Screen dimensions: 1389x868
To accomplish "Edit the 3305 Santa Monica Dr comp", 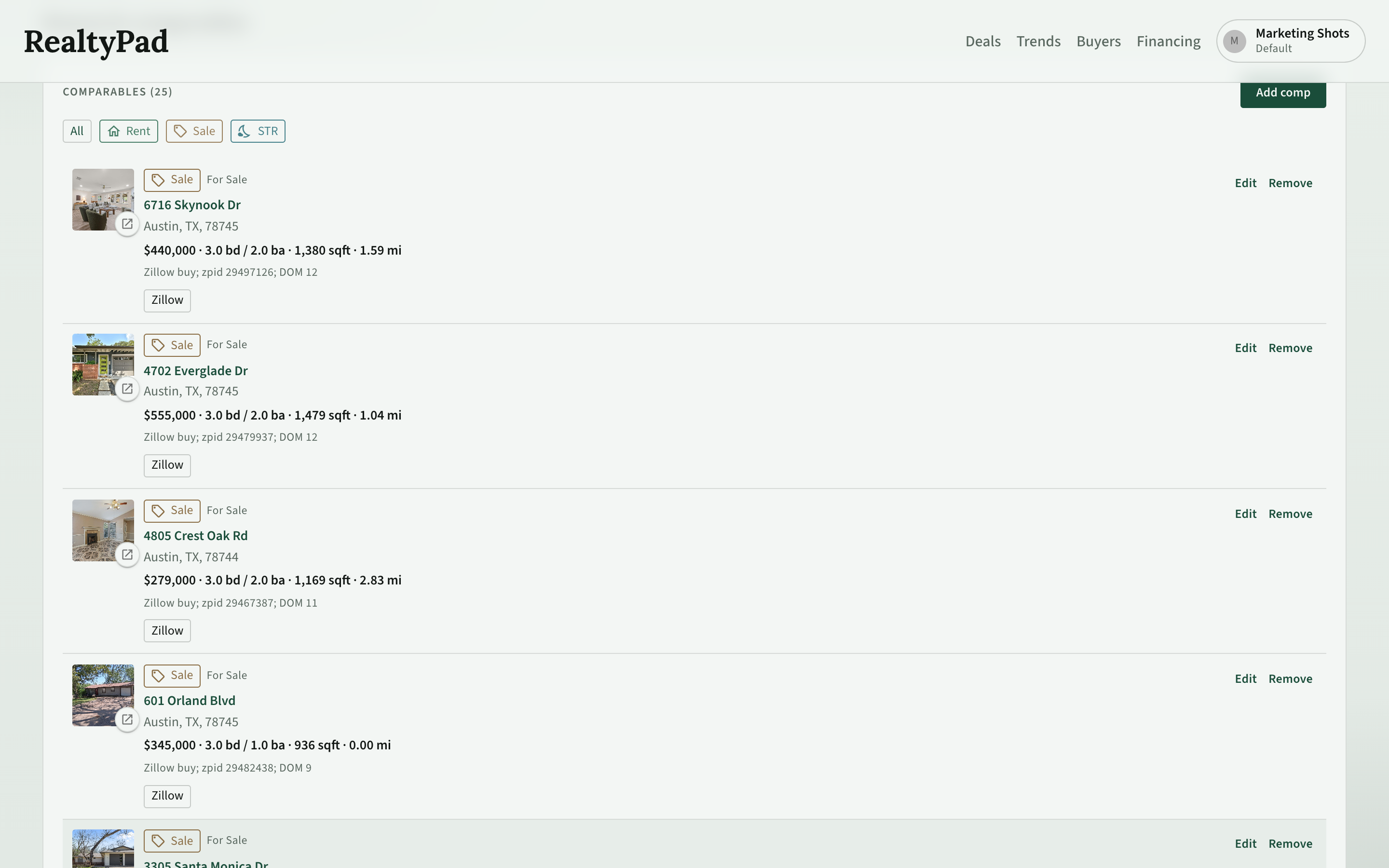I will coord(1245,843).
